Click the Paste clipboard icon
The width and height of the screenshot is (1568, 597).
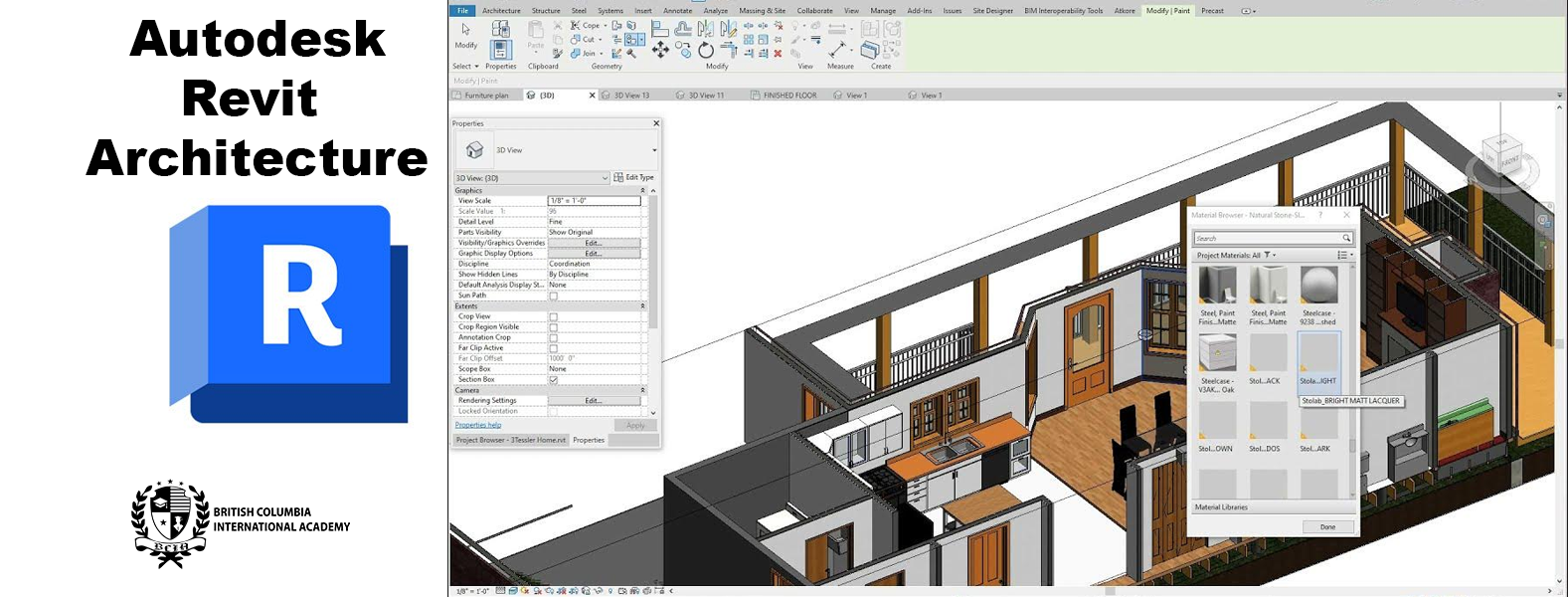(x=536, y=29)
